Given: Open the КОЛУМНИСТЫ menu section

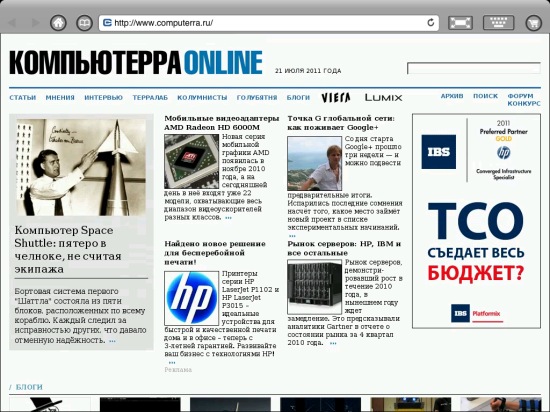Looking at the screenshot, I should [202, 97].
